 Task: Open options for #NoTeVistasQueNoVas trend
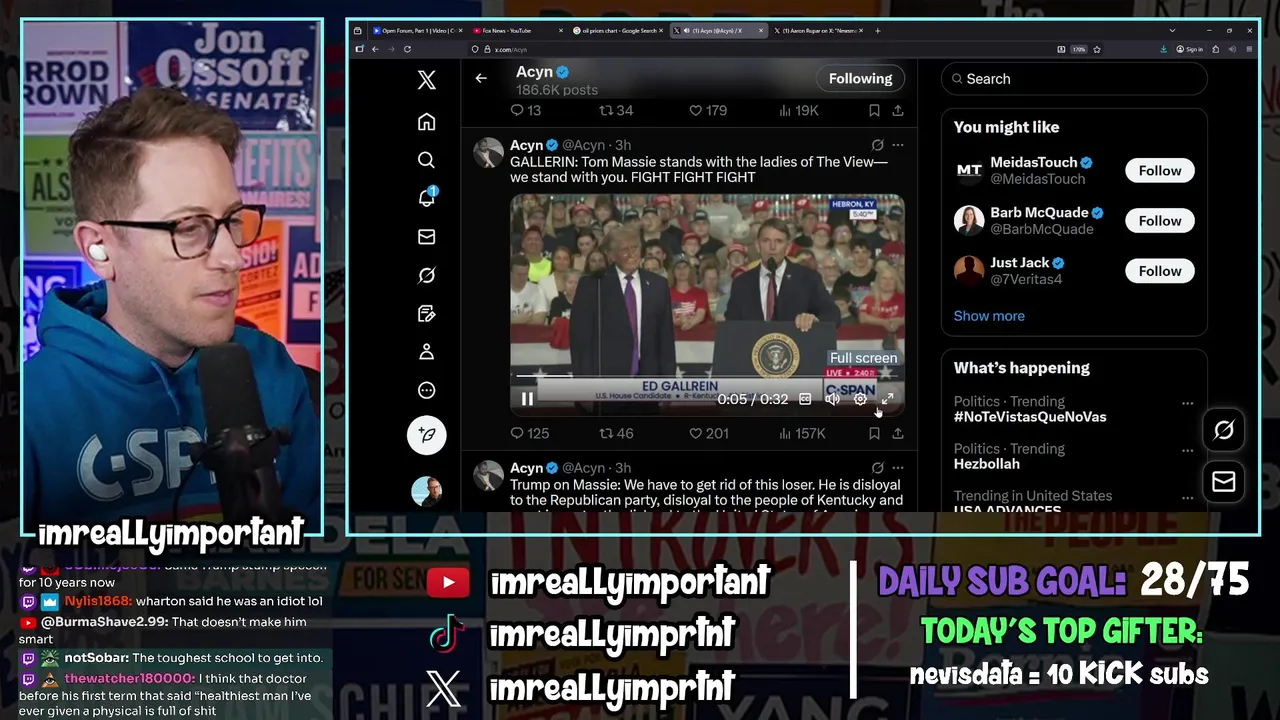(x=1187, y=403)
